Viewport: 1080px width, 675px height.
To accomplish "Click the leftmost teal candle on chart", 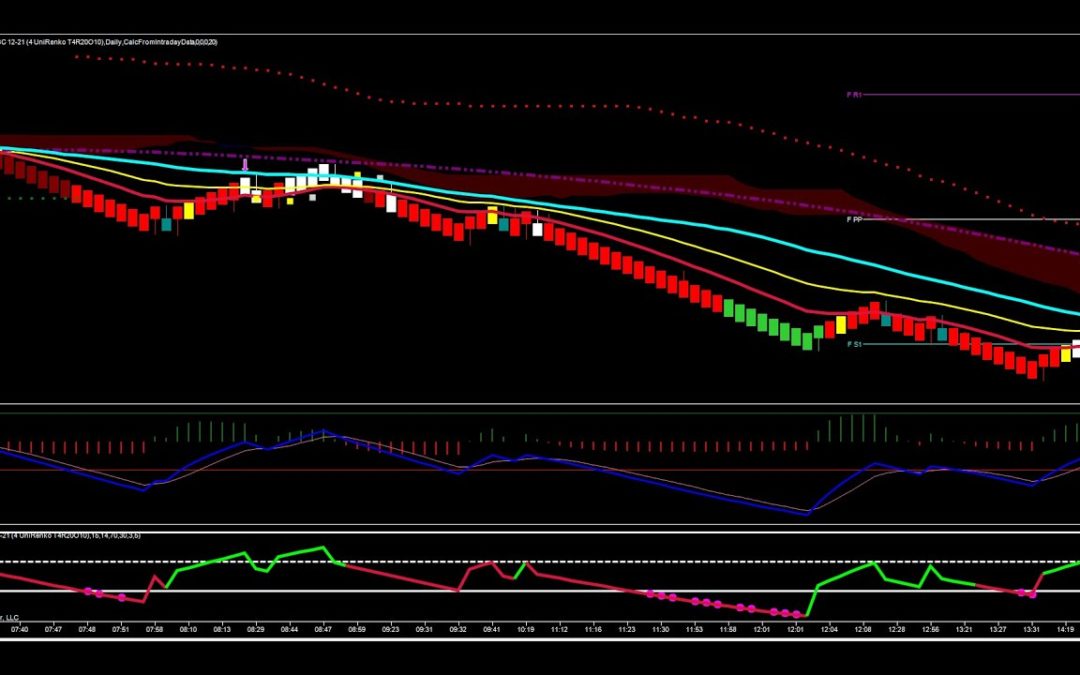I will click(x=166, y=224).
